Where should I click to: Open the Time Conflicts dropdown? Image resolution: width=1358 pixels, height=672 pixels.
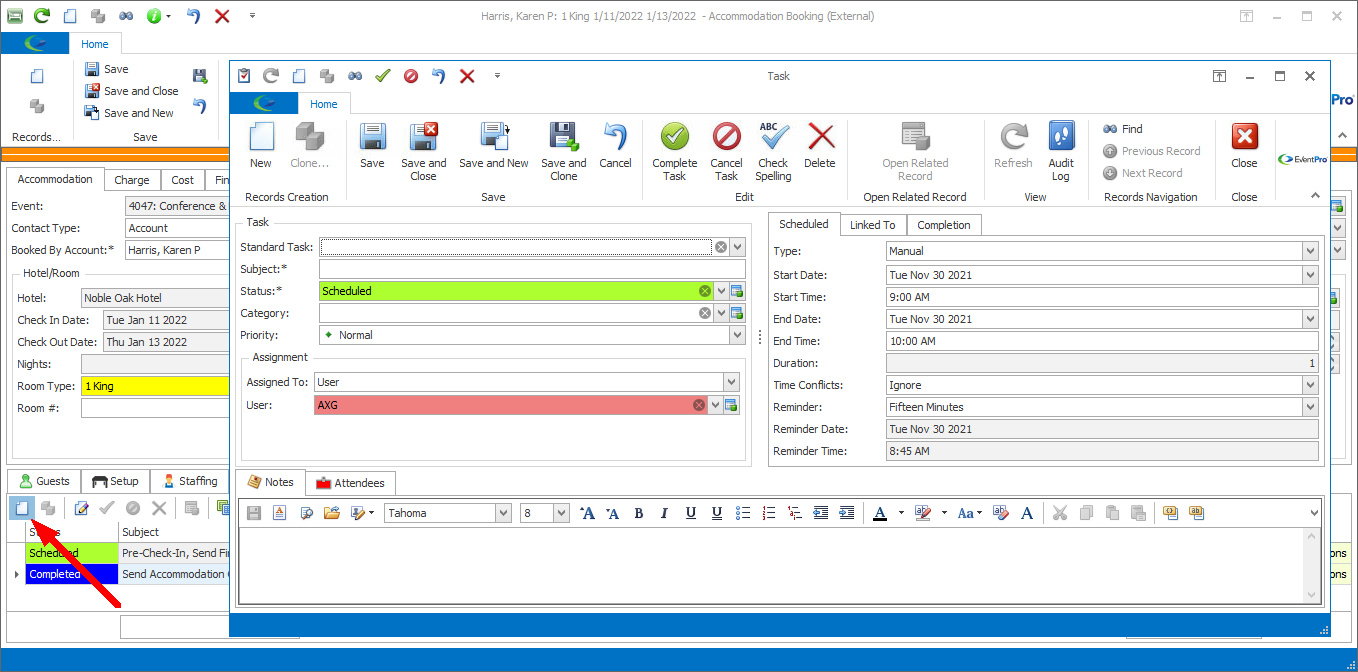click(1310, 385)
